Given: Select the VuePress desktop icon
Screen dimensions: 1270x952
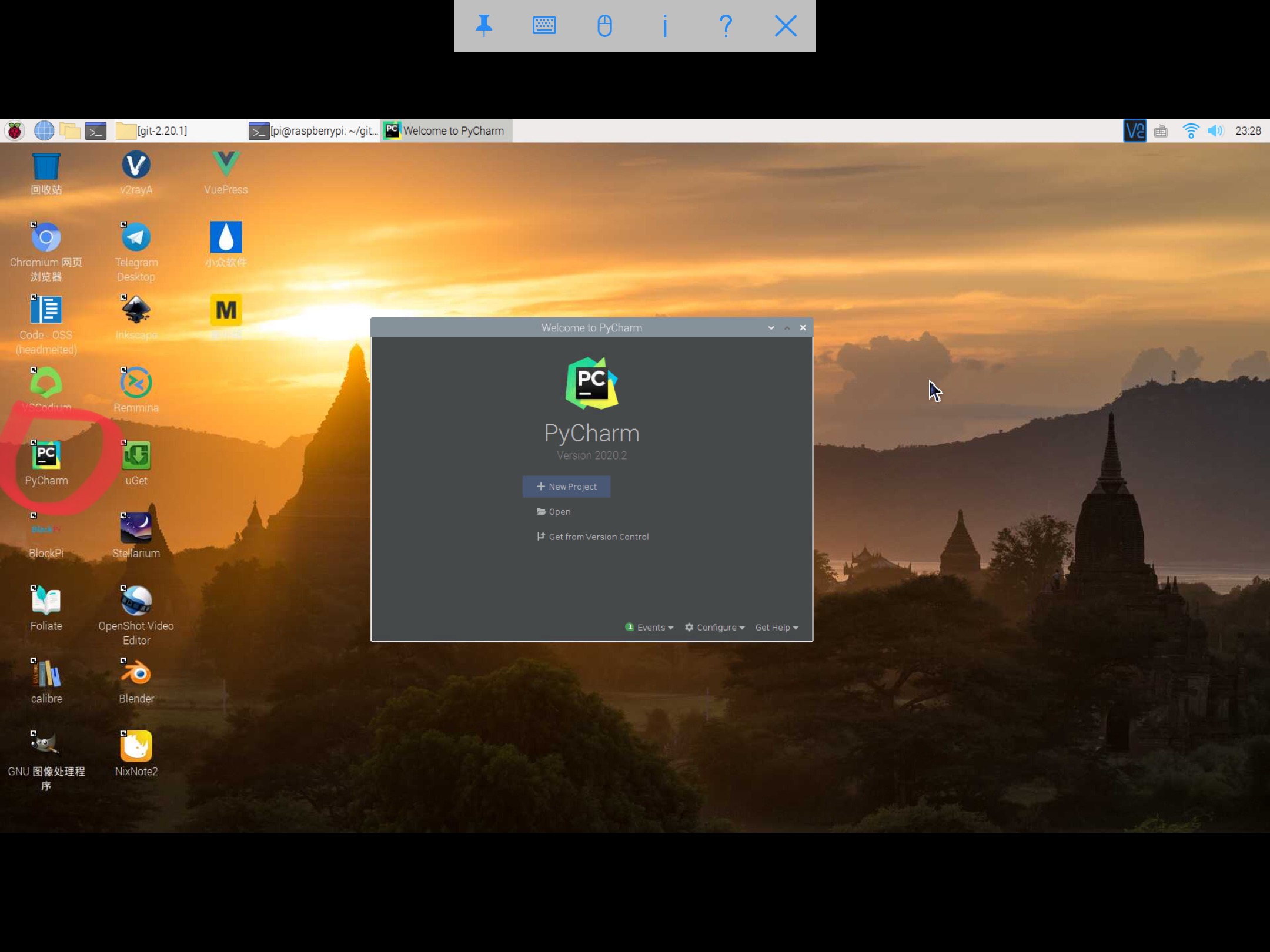Looking at the screenshot, I should [x=226, y=173].
